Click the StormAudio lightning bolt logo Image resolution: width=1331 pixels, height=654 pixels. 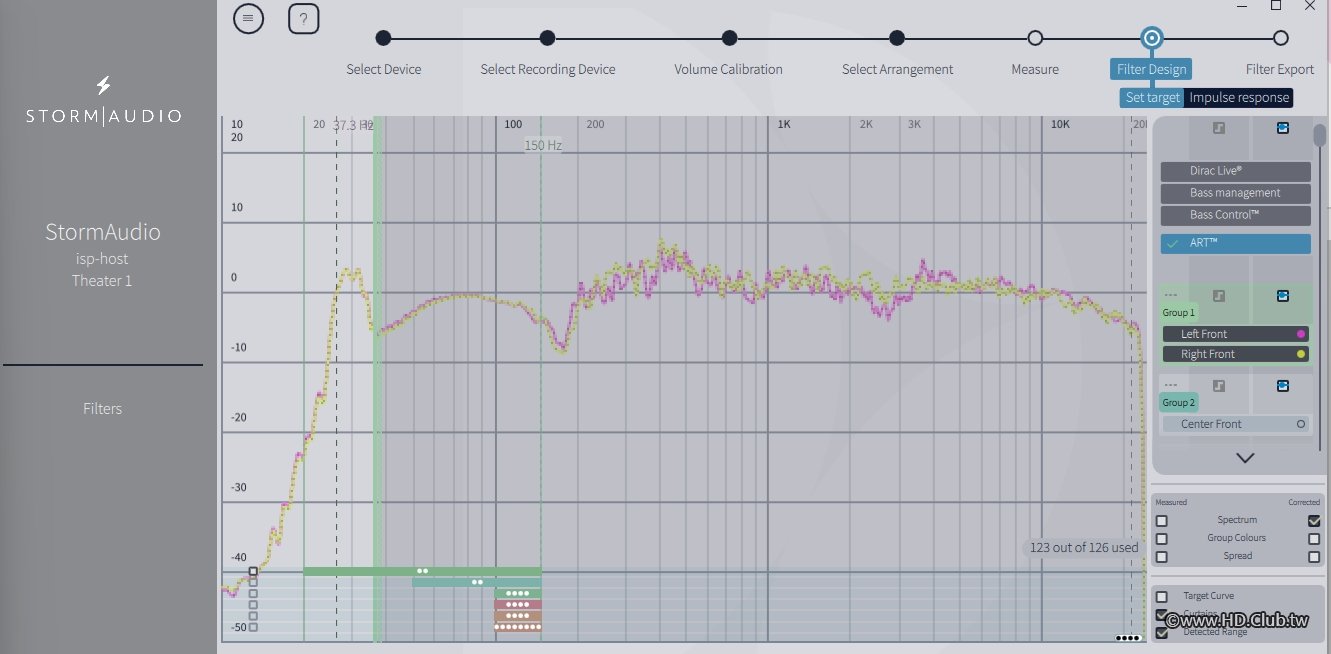click(x=103, y=86)
